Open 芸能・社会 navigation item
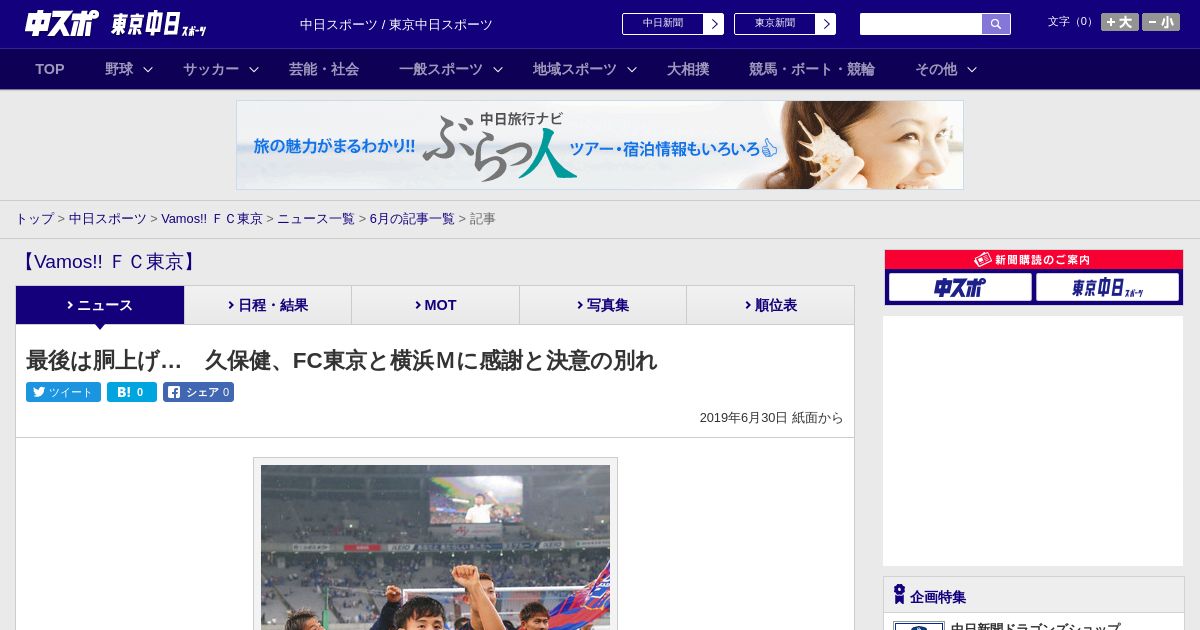 point(324,69)
